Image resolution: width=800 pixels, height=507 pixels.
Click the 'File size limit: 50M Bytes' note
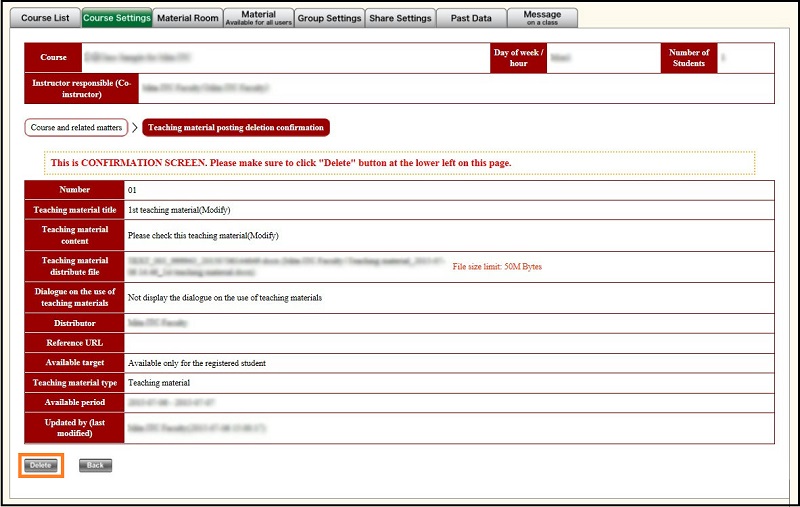coord(497,267)
